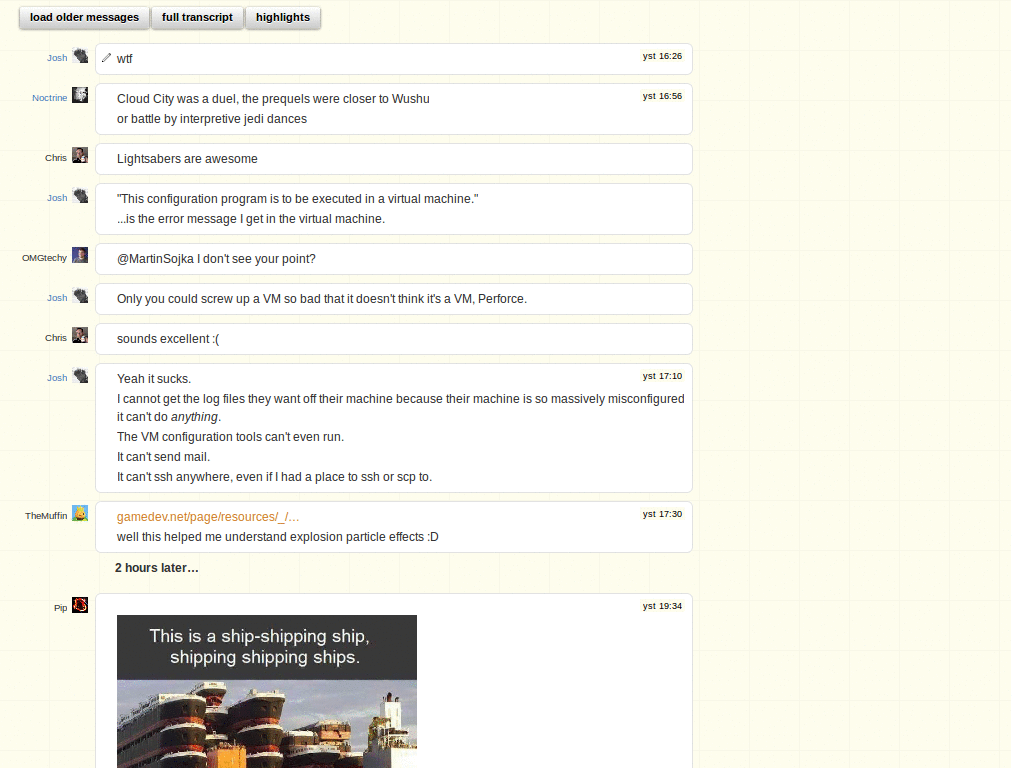Open OMGtechy's avatar
This screenshot has width=1024, height=768.
coord(80,255)
